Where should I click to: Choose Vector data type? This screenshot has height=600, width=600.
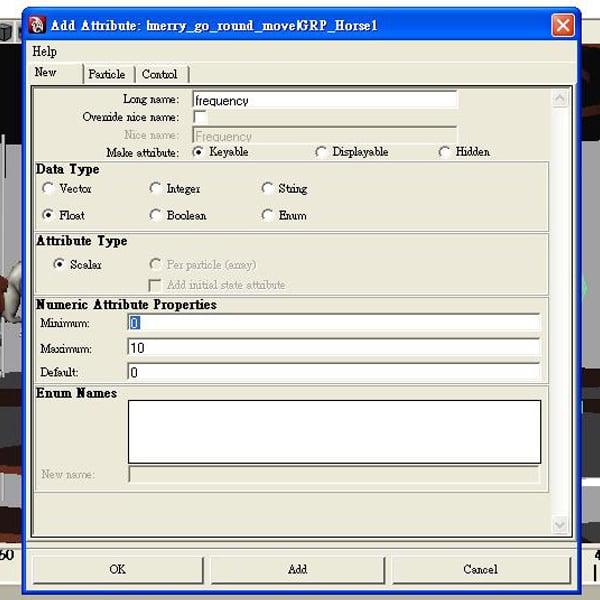48,188
